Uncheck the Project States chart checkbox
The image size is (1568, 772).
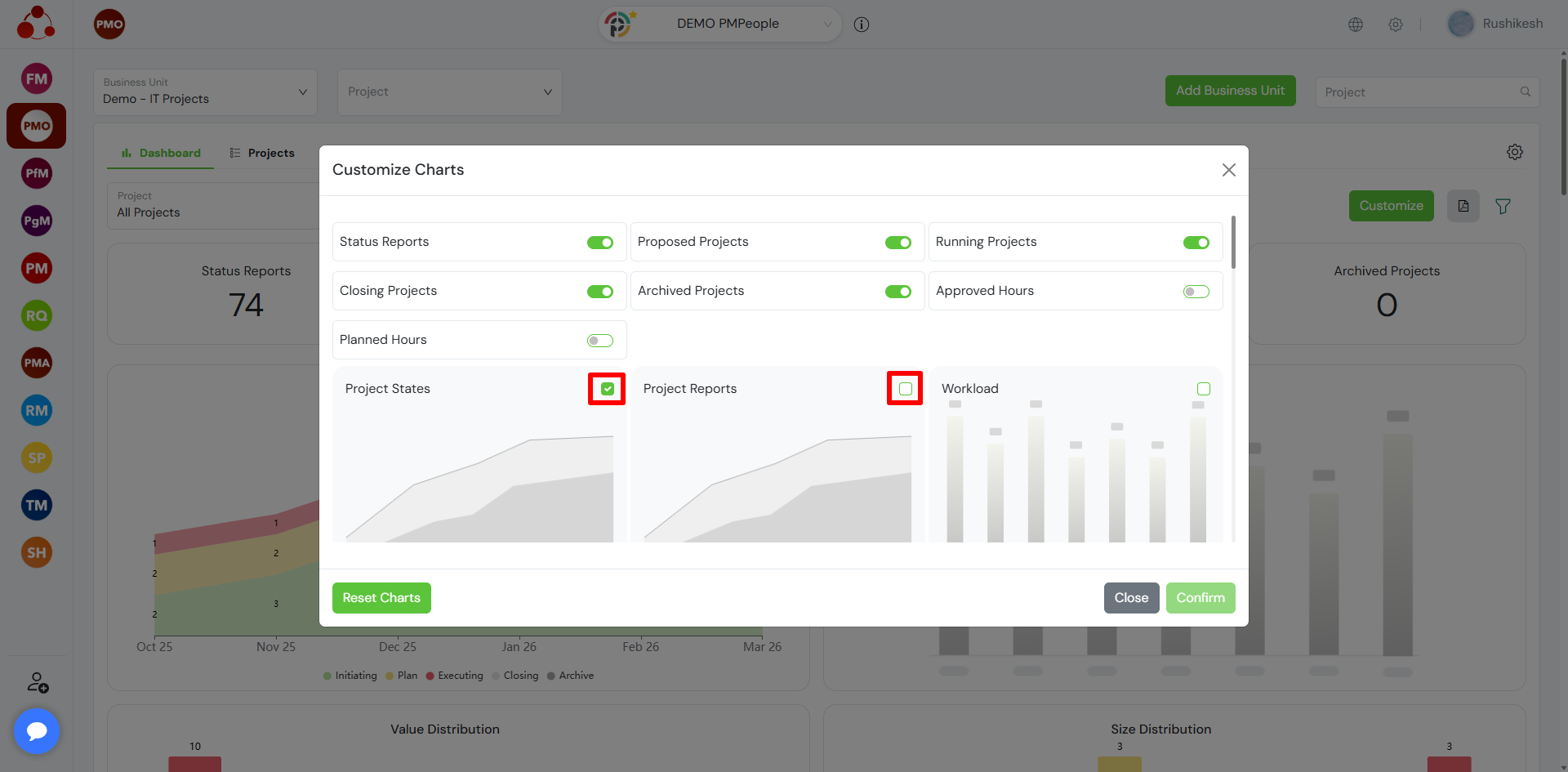[x=608, y=389]
